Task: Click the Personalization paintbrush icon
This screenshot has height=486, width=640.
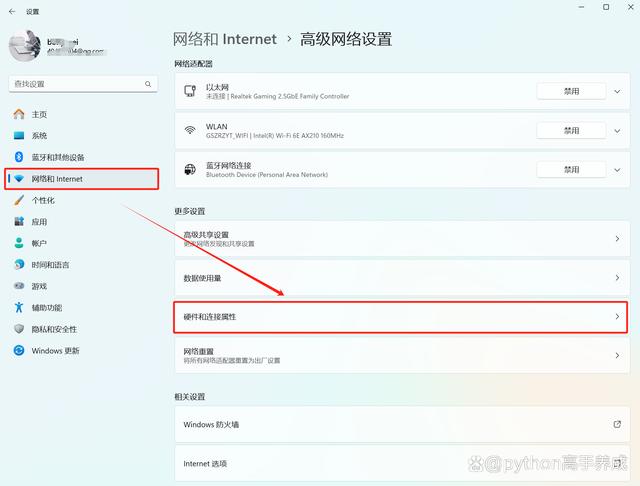Action: 19,200
